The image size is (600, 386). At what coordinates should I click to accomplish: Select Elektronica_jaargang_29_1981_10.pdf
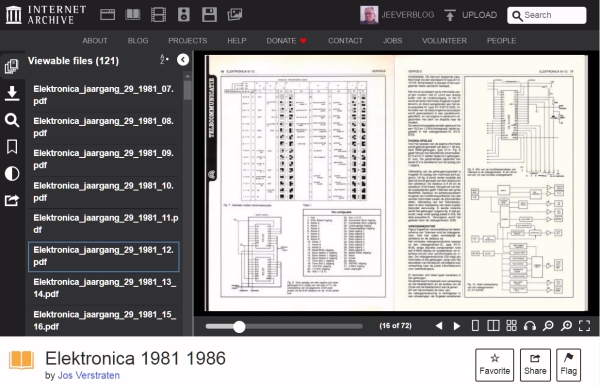coord(104,192)
